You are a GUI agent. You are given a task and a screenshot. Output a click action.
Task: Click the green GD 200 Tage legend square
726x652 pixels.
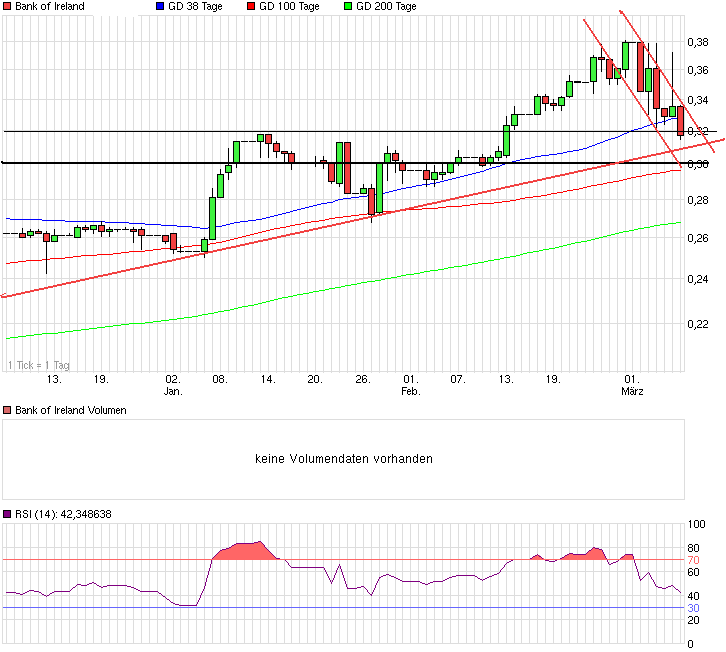(x=347, y=7)
